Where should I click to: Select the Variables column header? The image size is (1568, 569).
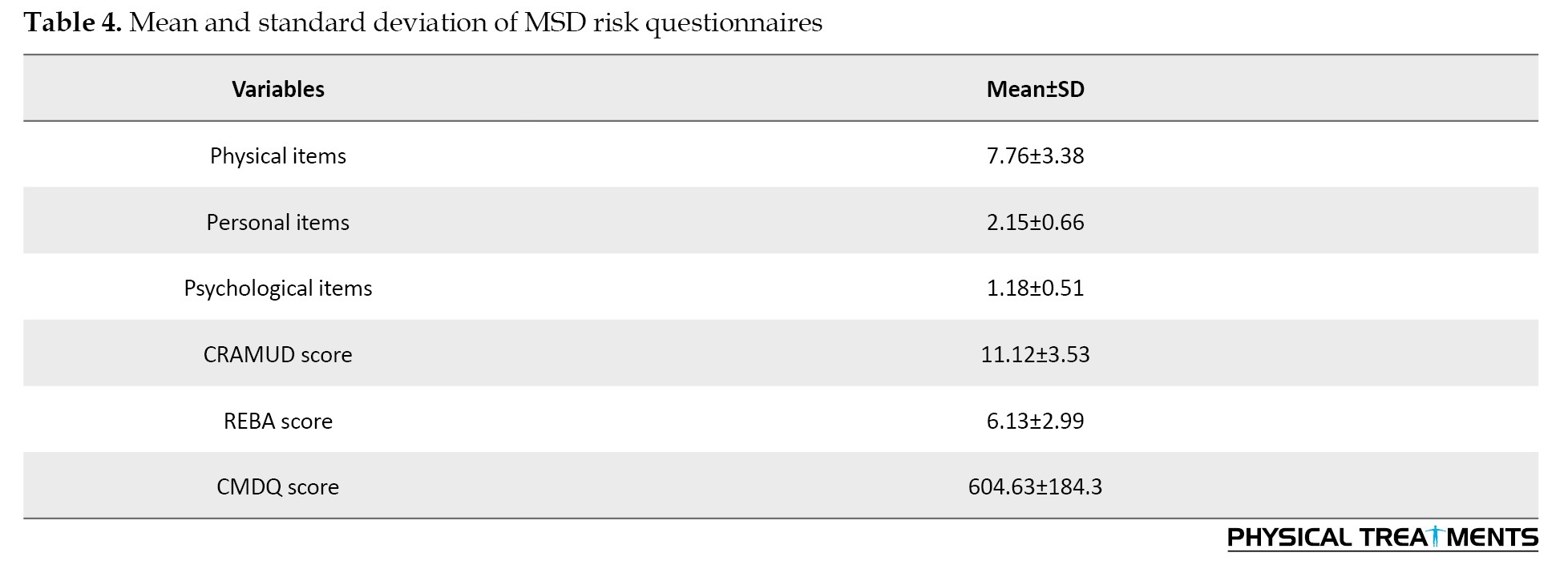point(278,89)
